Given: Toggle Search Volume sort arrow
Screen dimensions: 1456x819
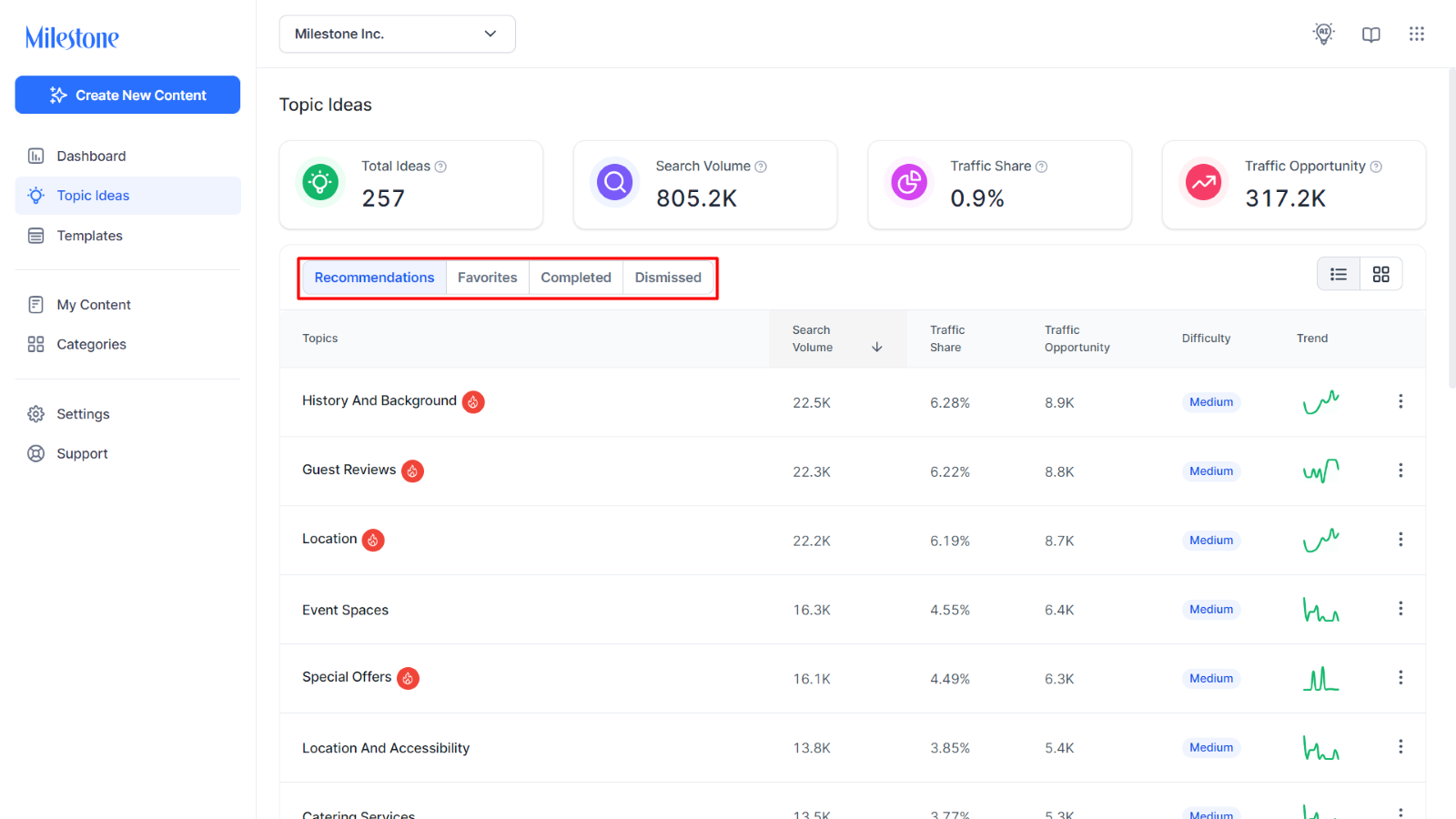Looking at the screenshot, I should pos(877,347).
